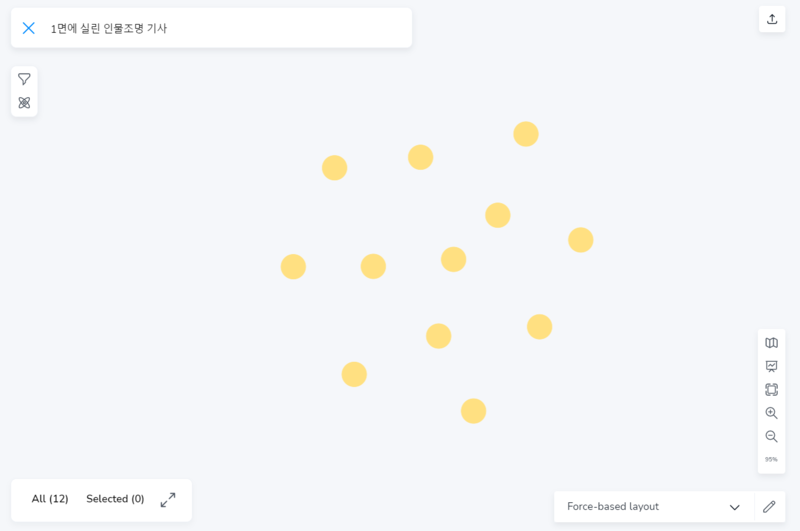Zoom in on the graph
800x531 pixels.
771,413
